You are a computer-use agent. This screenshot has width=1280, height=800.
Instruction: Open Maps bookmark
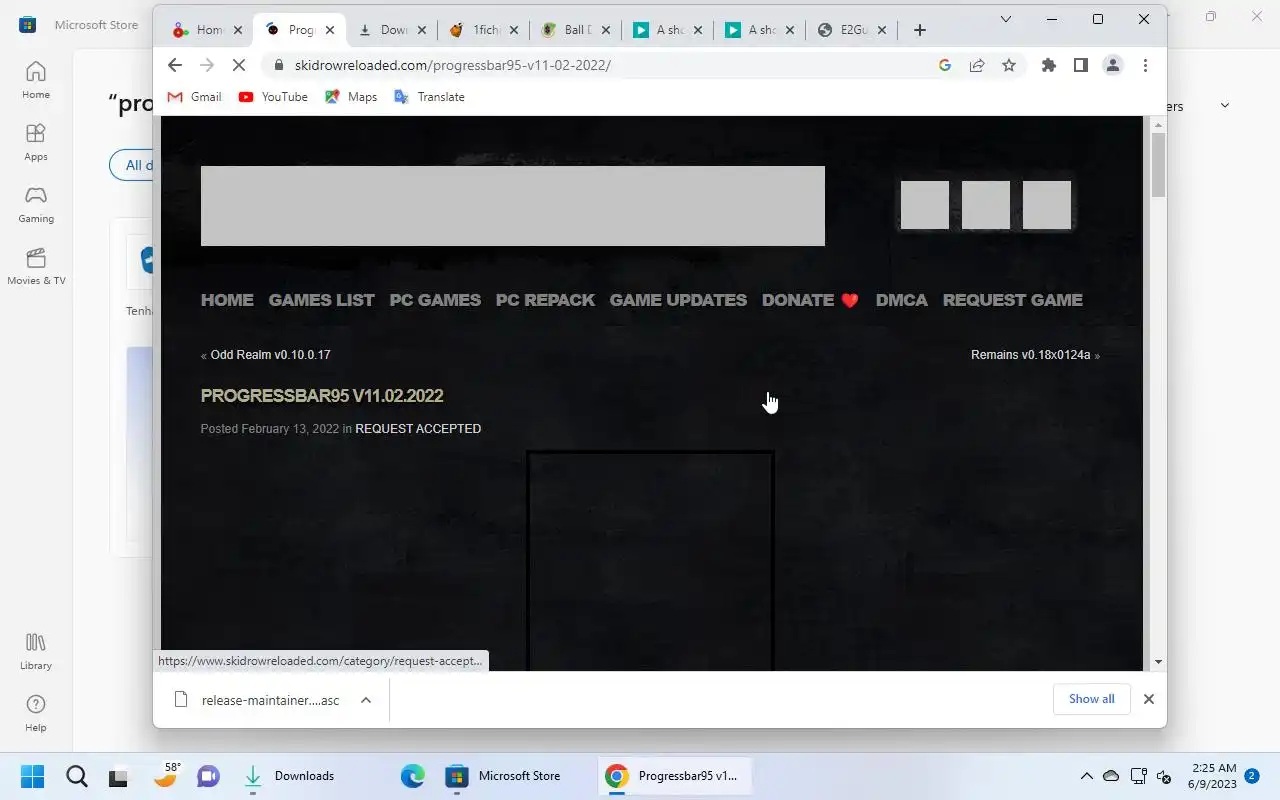click(351, 97)
